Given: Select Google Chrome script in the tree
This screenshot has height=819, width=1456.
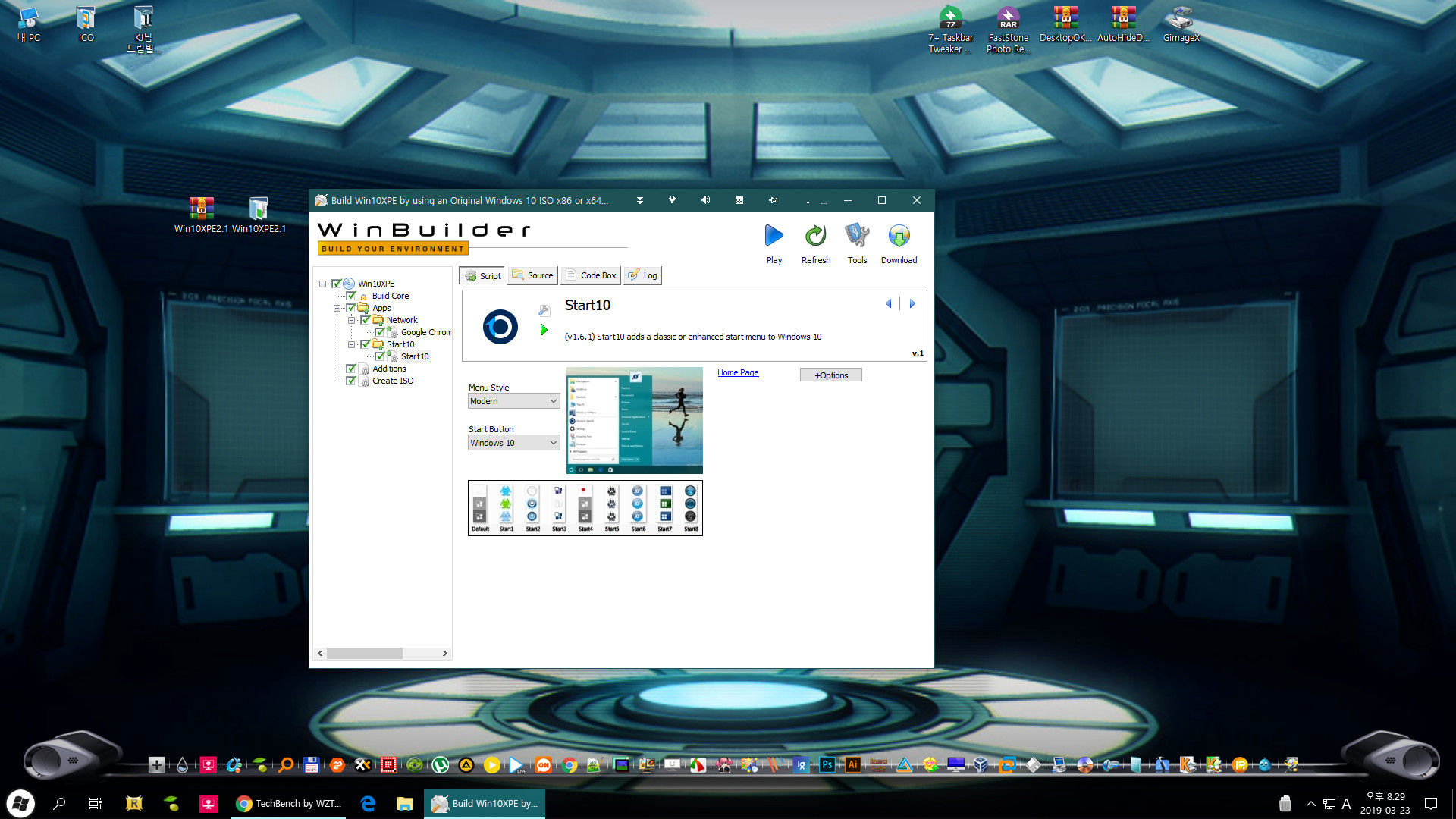Looking at the screenshot, I should coord(425,332).
